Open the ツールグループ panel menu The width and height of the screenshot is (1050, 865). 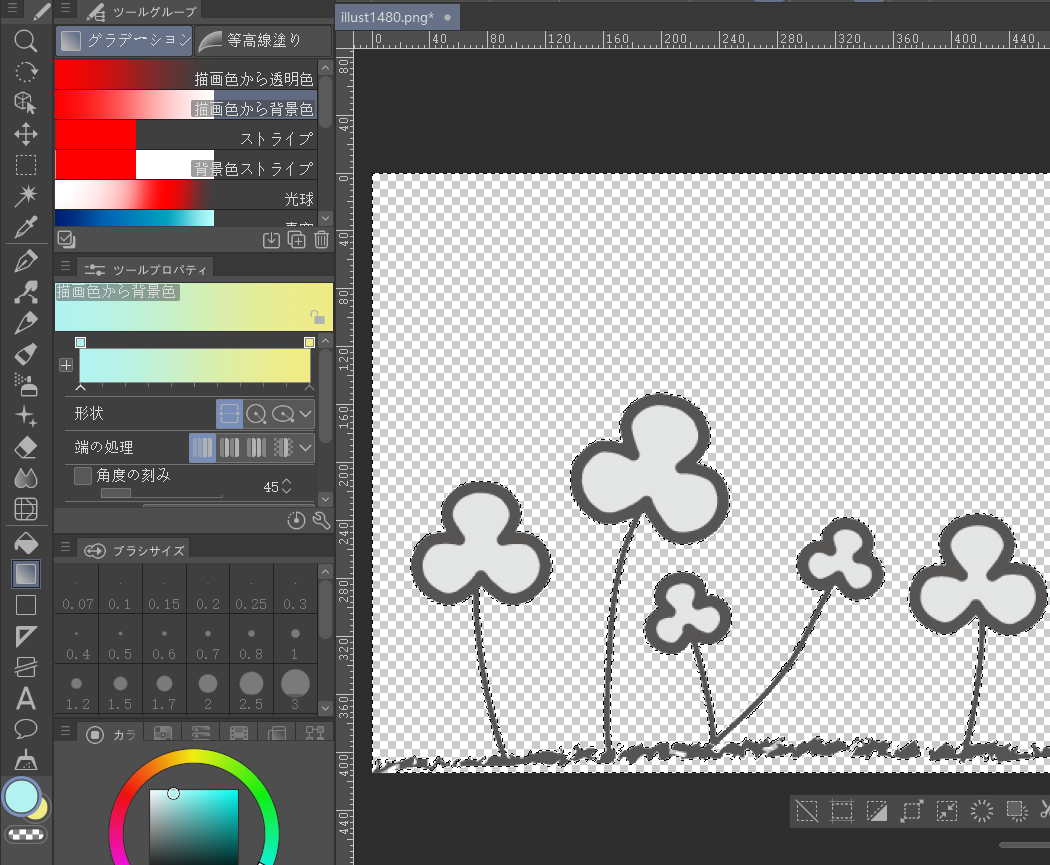(65, 9)
